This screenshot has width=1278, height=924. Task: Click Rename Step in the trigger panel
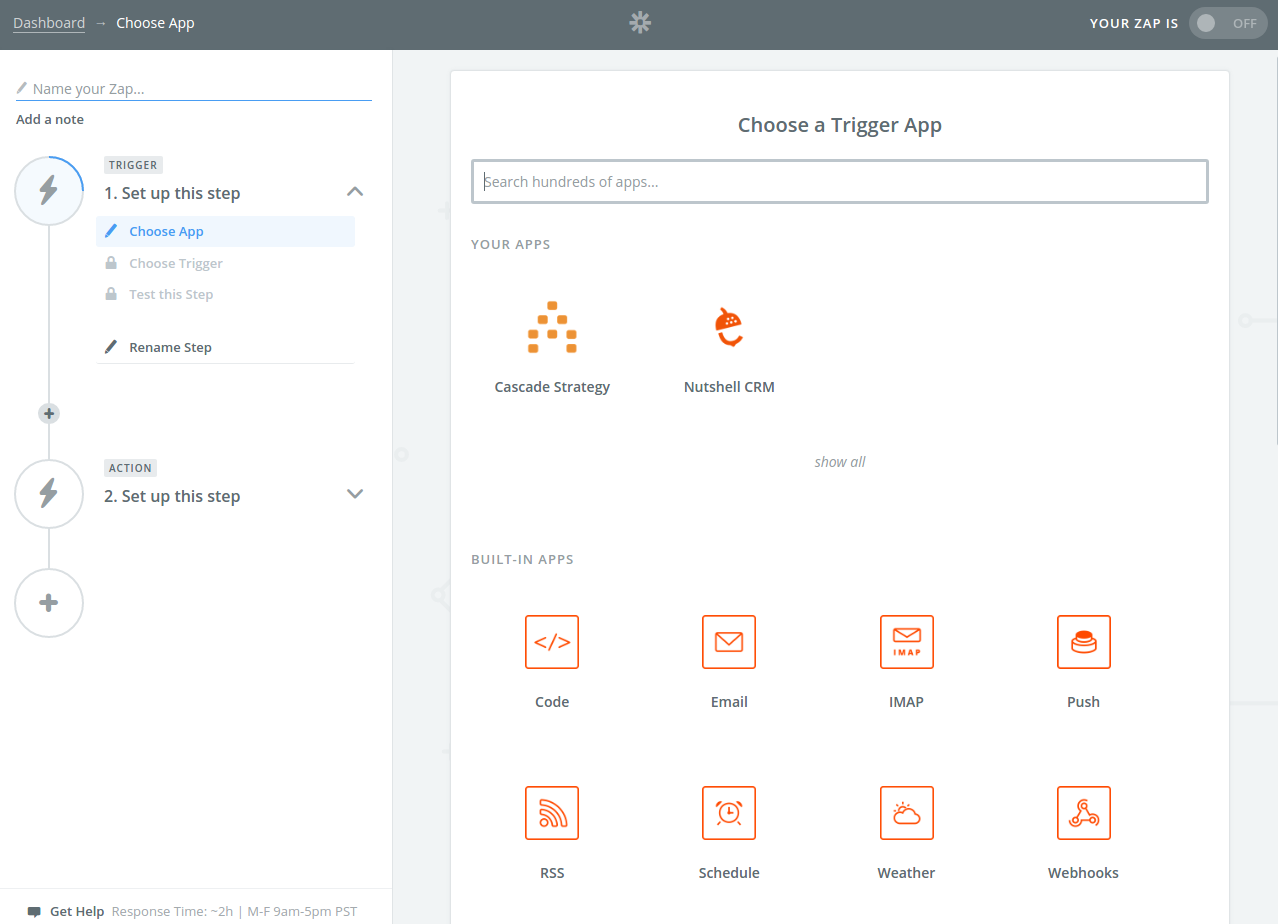click(170, 347)
